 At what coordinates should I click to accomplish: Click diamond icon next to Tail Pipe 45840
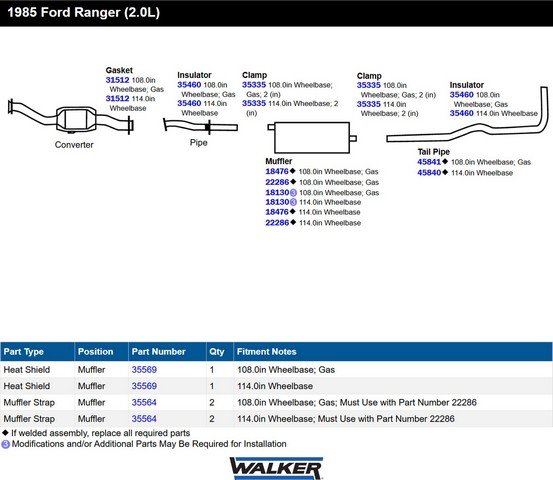[x=445, y=172]
